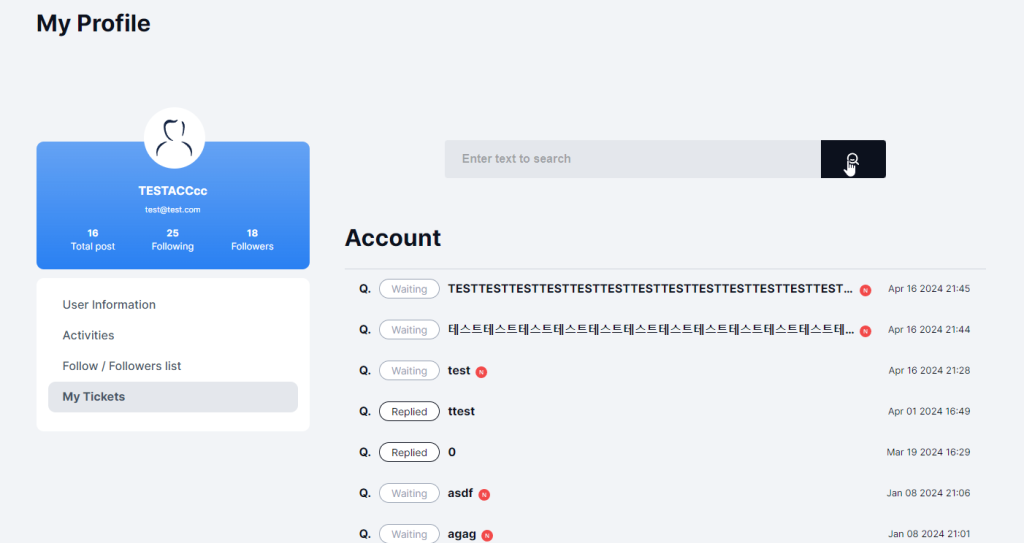Image resolution: width=1024 pixels, height=543 pixels.
Task: Click the 16 Total post stat
Action: pyautogui.click(x=93, y=239)
